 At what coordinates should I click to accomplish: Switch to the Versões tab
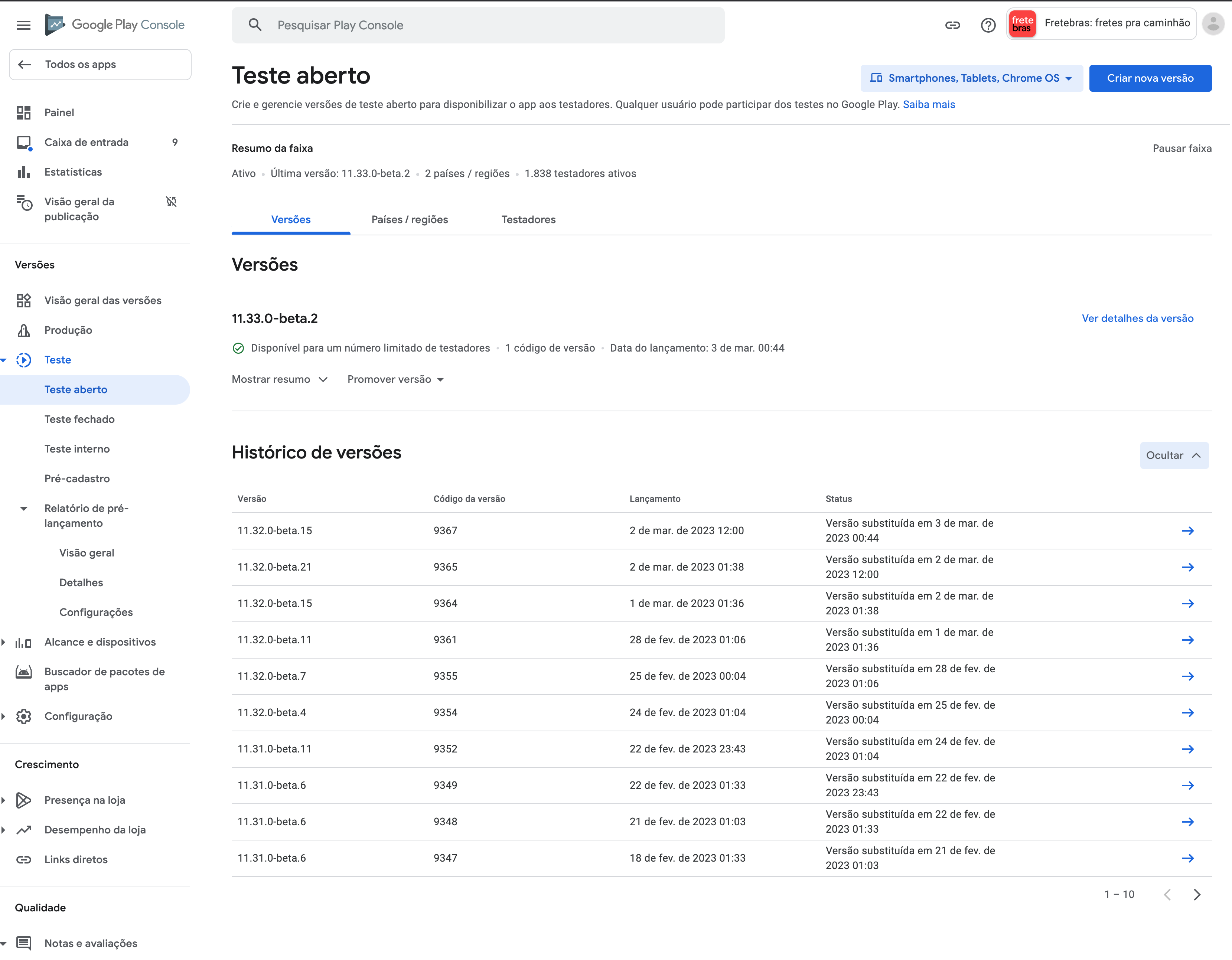(290, 219)
